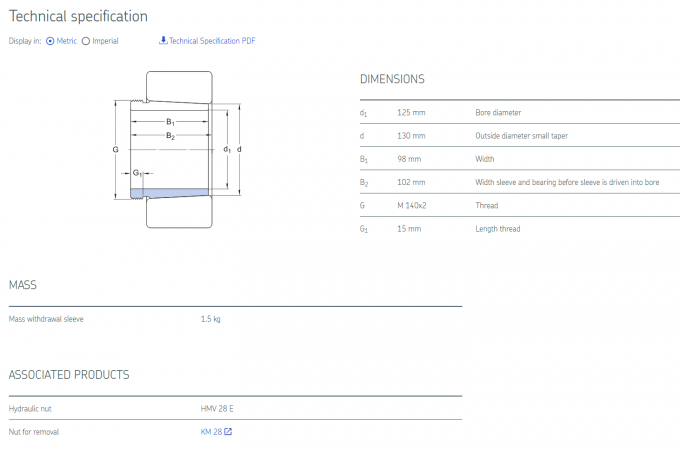Switch display units to Imperial
680x450 pixels.
85,41
